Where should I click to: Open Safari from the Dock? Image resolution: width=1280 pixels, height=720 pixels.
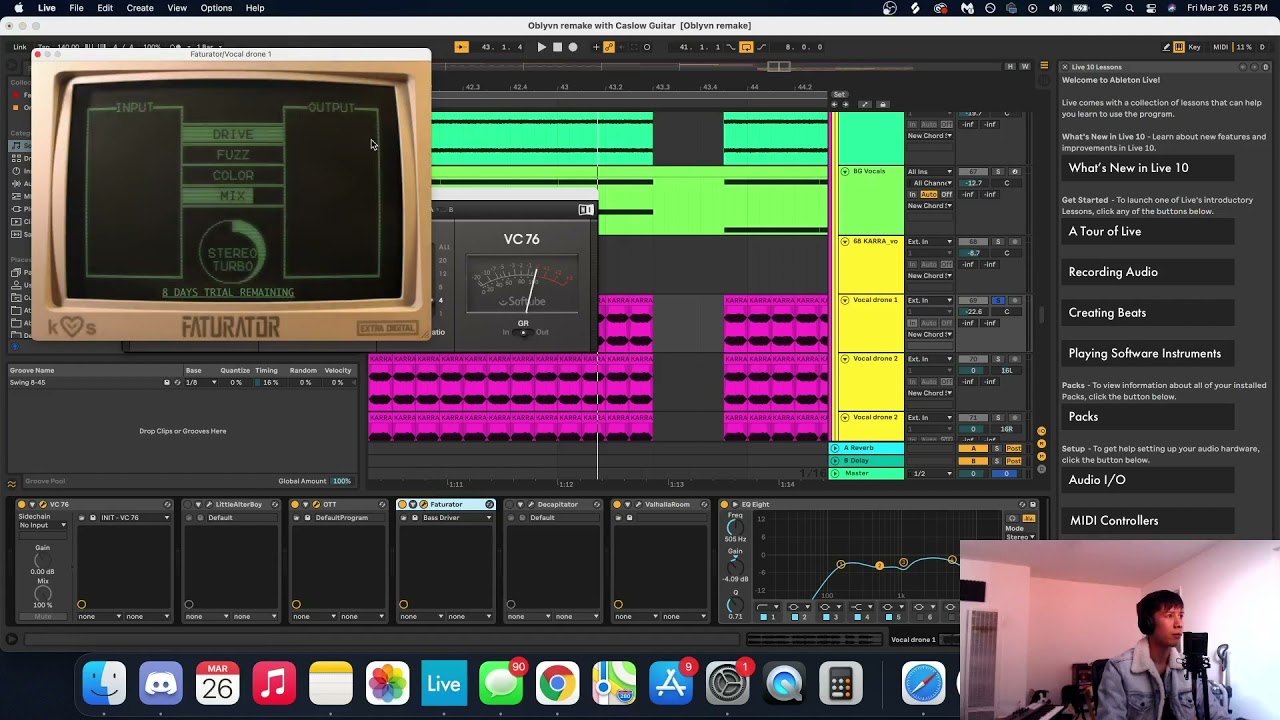click(924, 685)
